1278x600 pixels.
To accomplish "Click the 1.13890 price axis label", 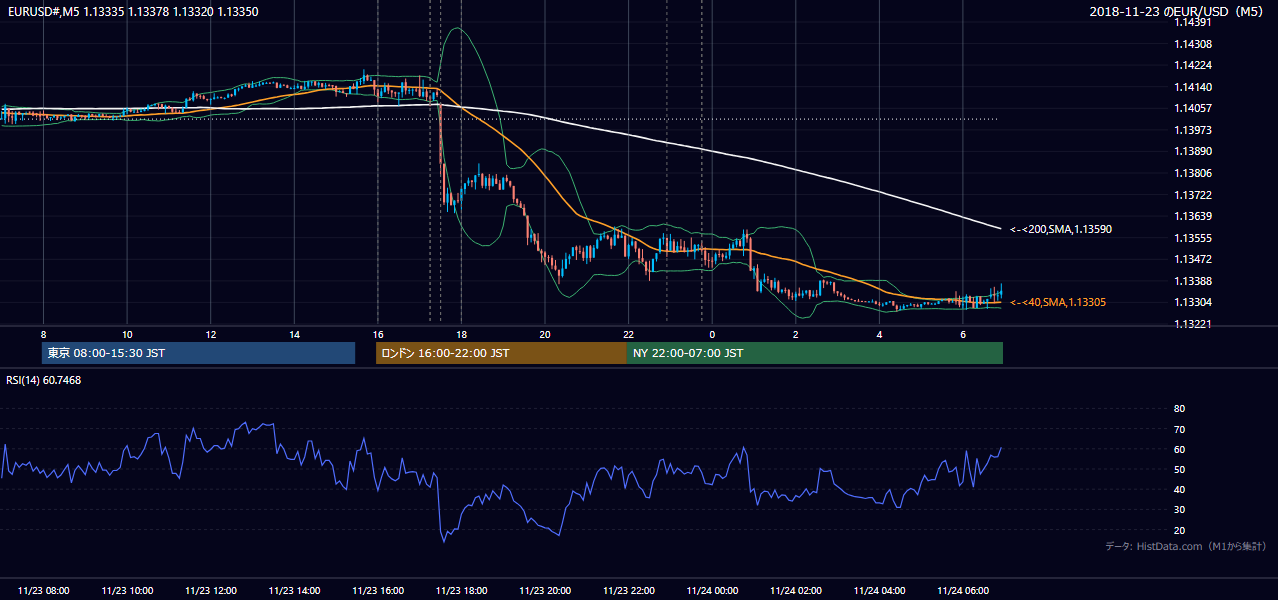I will tap(1194, 151).
